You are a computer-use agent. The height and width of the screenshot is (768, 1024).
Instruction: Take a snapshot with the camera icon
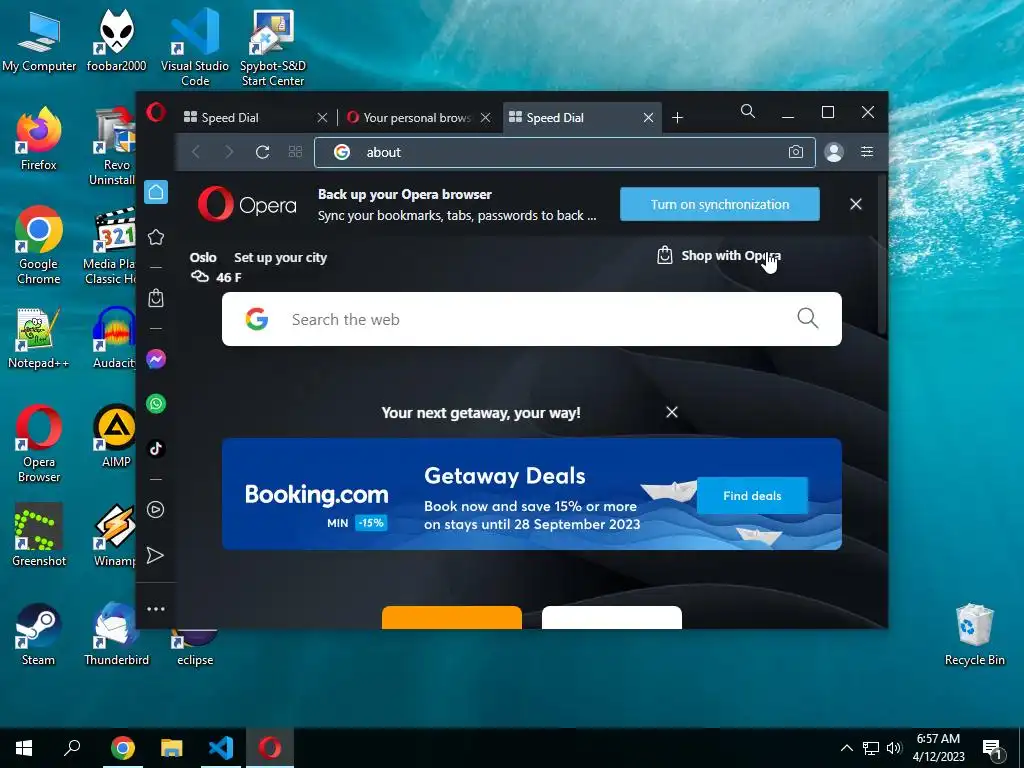[795, 152]
